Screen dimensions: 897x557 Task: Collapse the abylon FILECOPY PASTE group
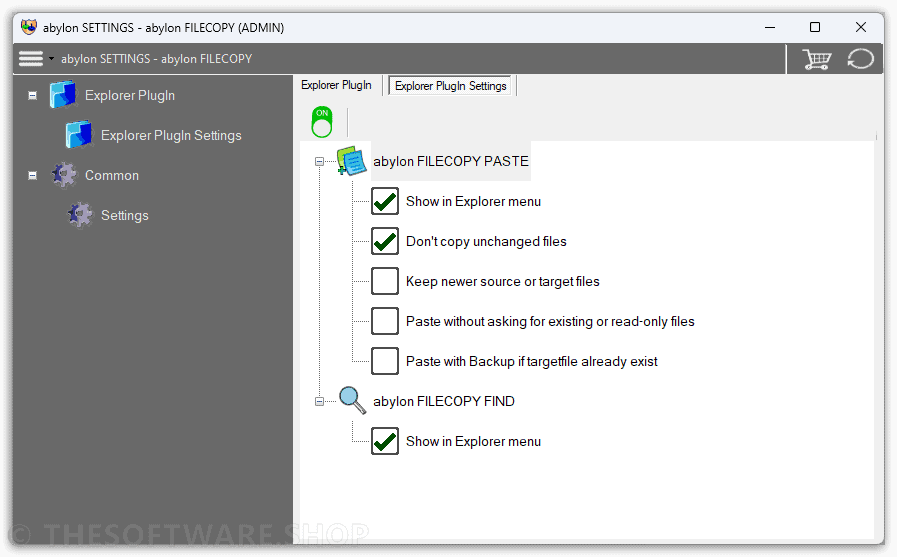click(x=319, y=162)
